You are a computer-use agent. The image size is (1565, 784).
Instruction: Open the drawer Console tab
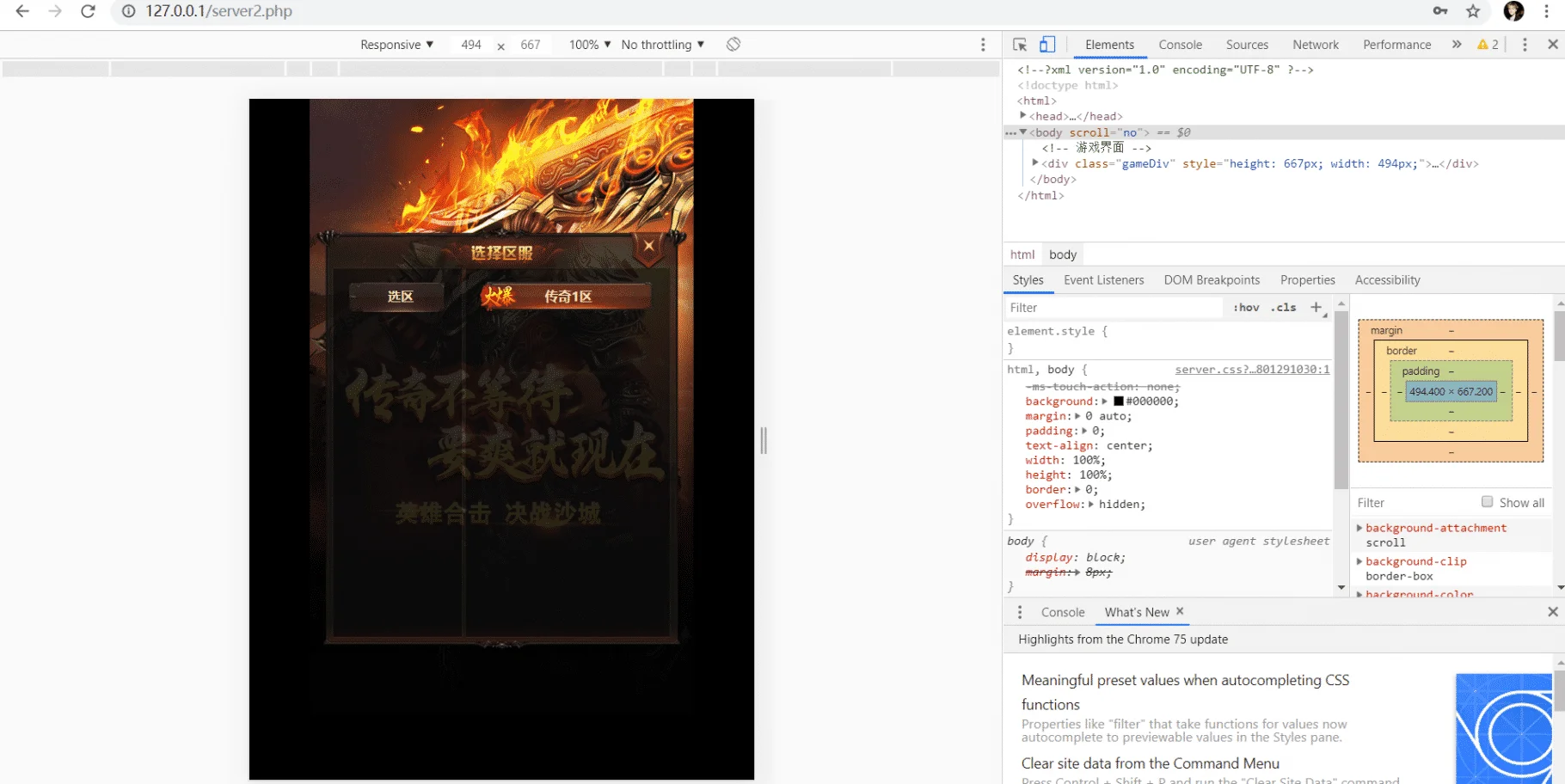coord(1063,612)
